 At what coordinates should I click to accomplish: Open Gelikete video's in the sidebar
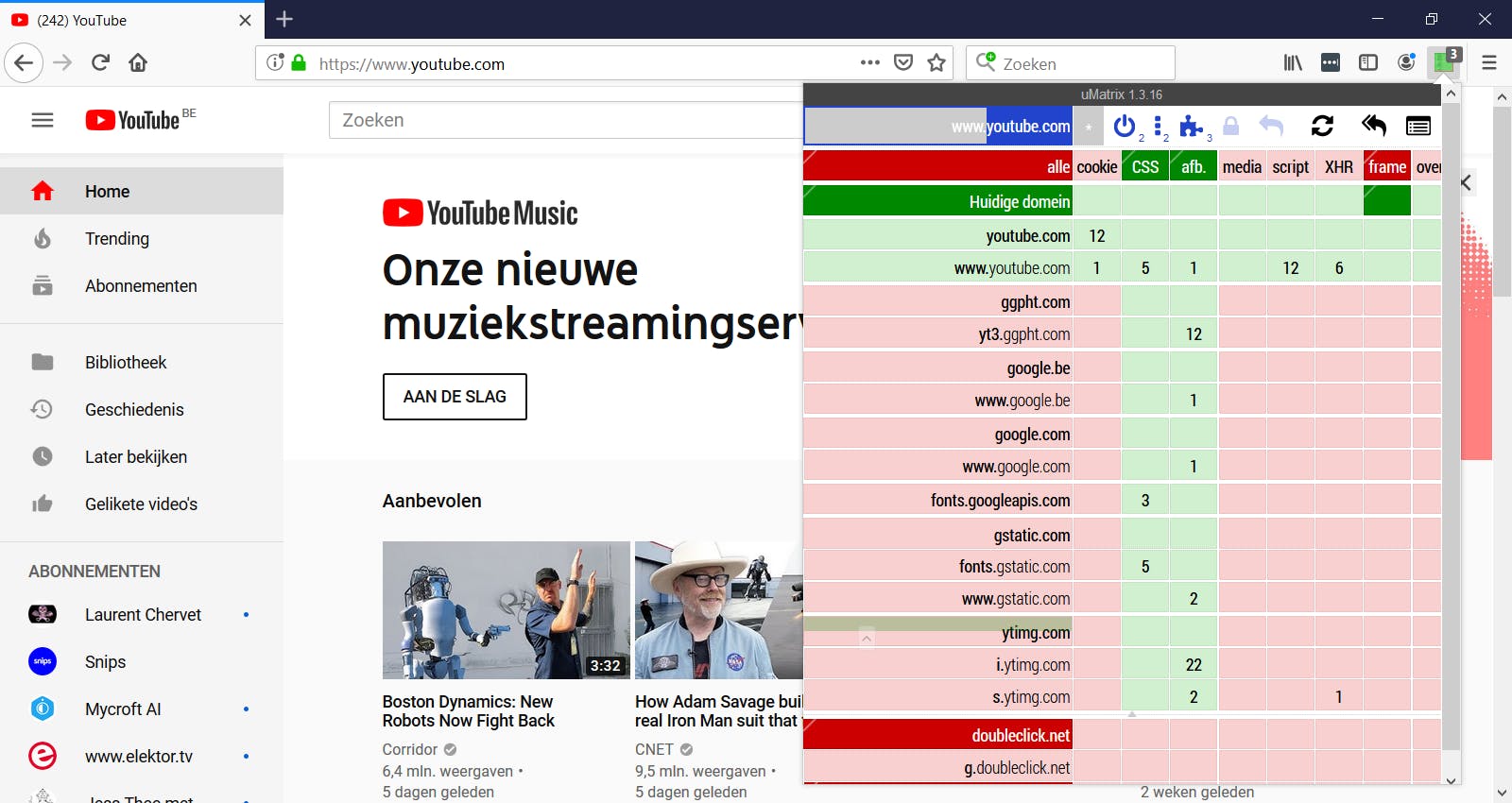pos(142,504)
